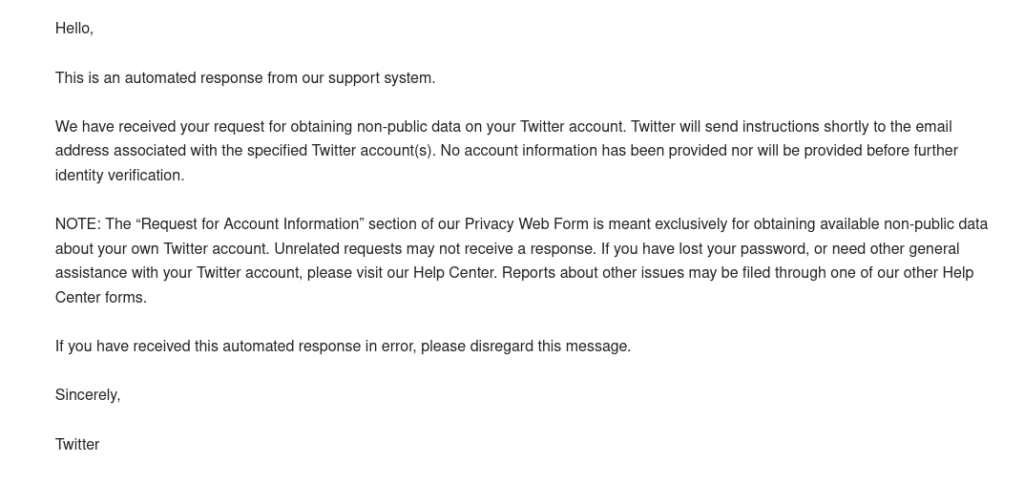This screenshot has width=1024, height=484.
Task: Click the "Privacy Web Form" phrase
Action: point(526,224)
